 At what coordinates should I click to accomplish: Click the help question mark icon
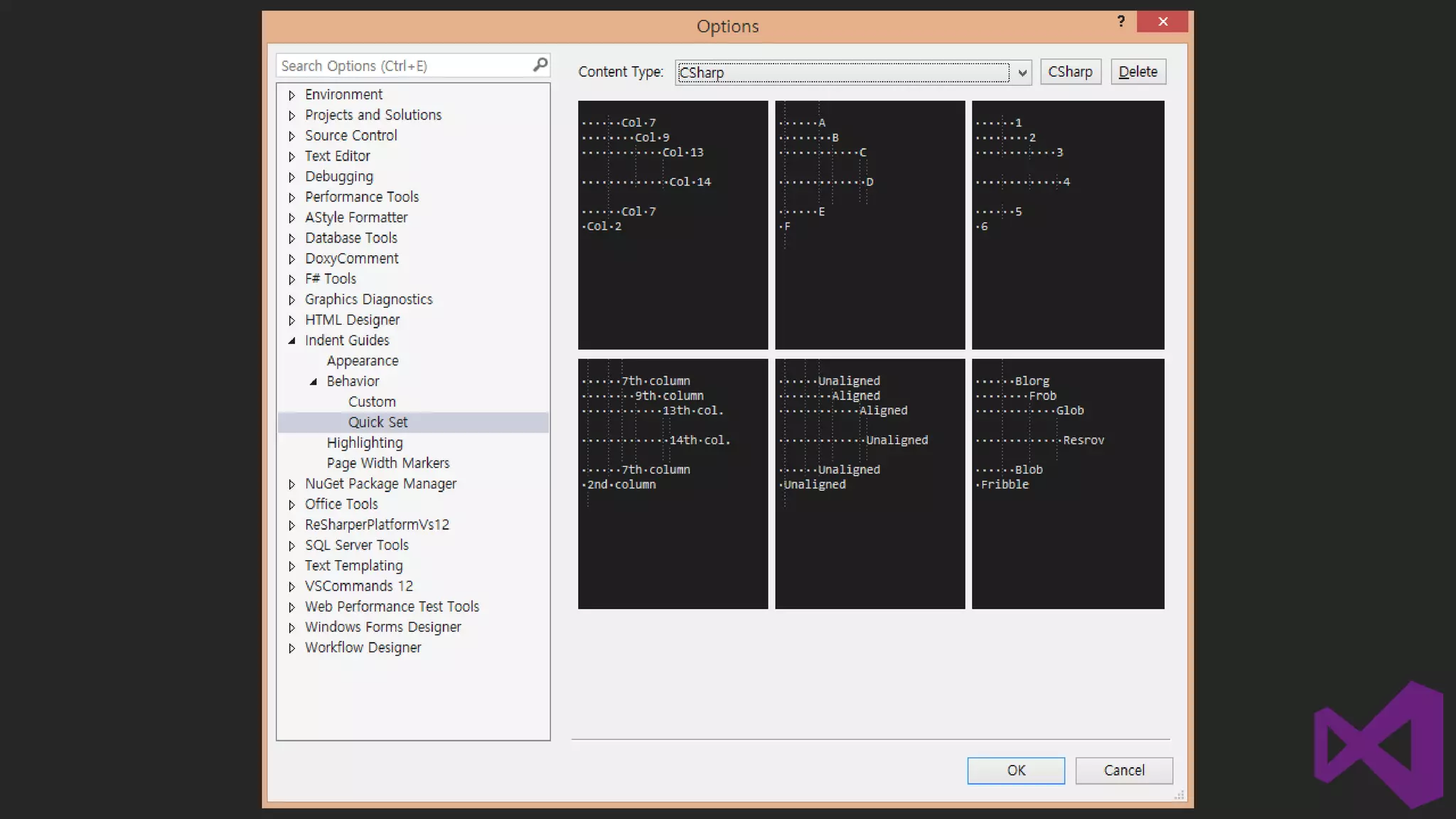[1121, 21]
